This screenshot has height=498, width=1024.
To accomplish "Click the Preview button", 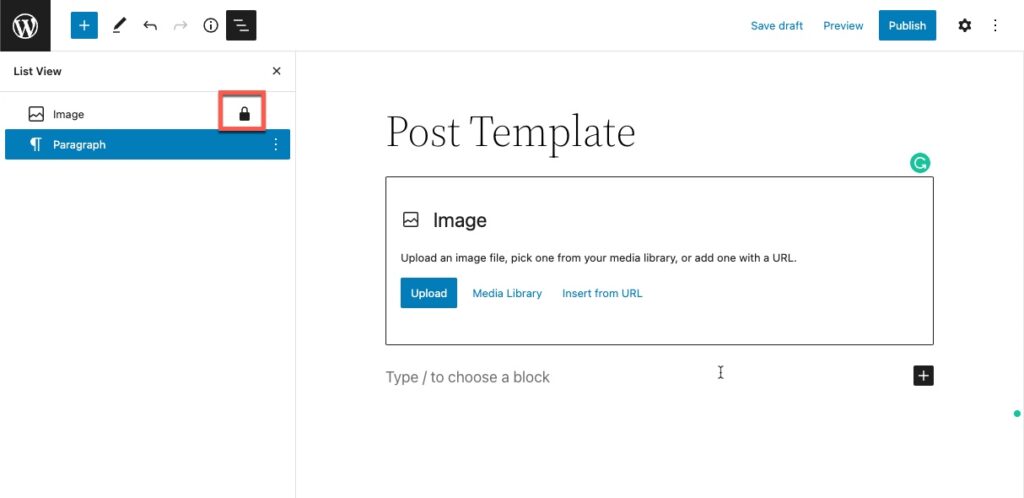I will pyautogui.click(x=843, y=26).
